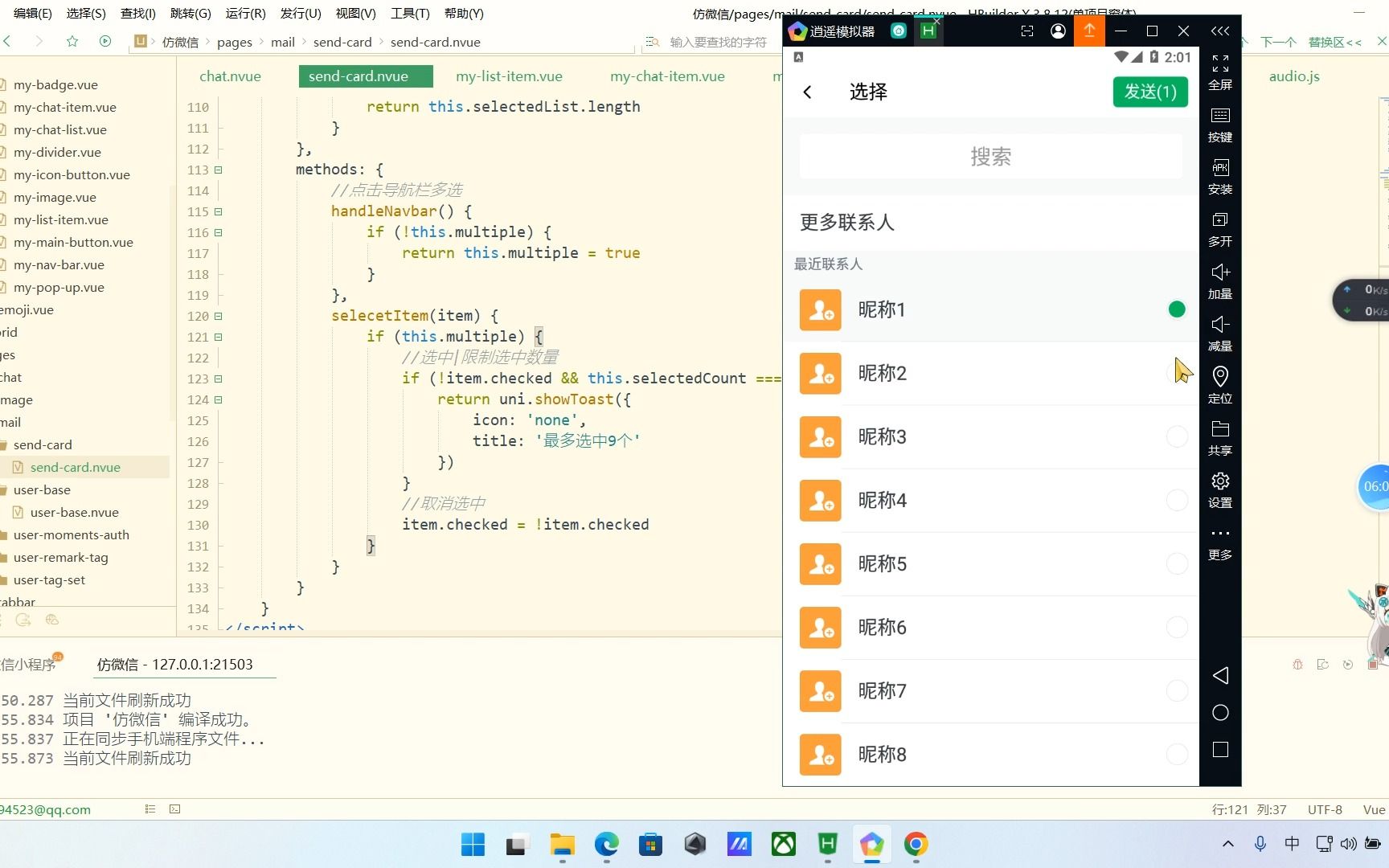Open the Windows Start menu

point(473,844)
